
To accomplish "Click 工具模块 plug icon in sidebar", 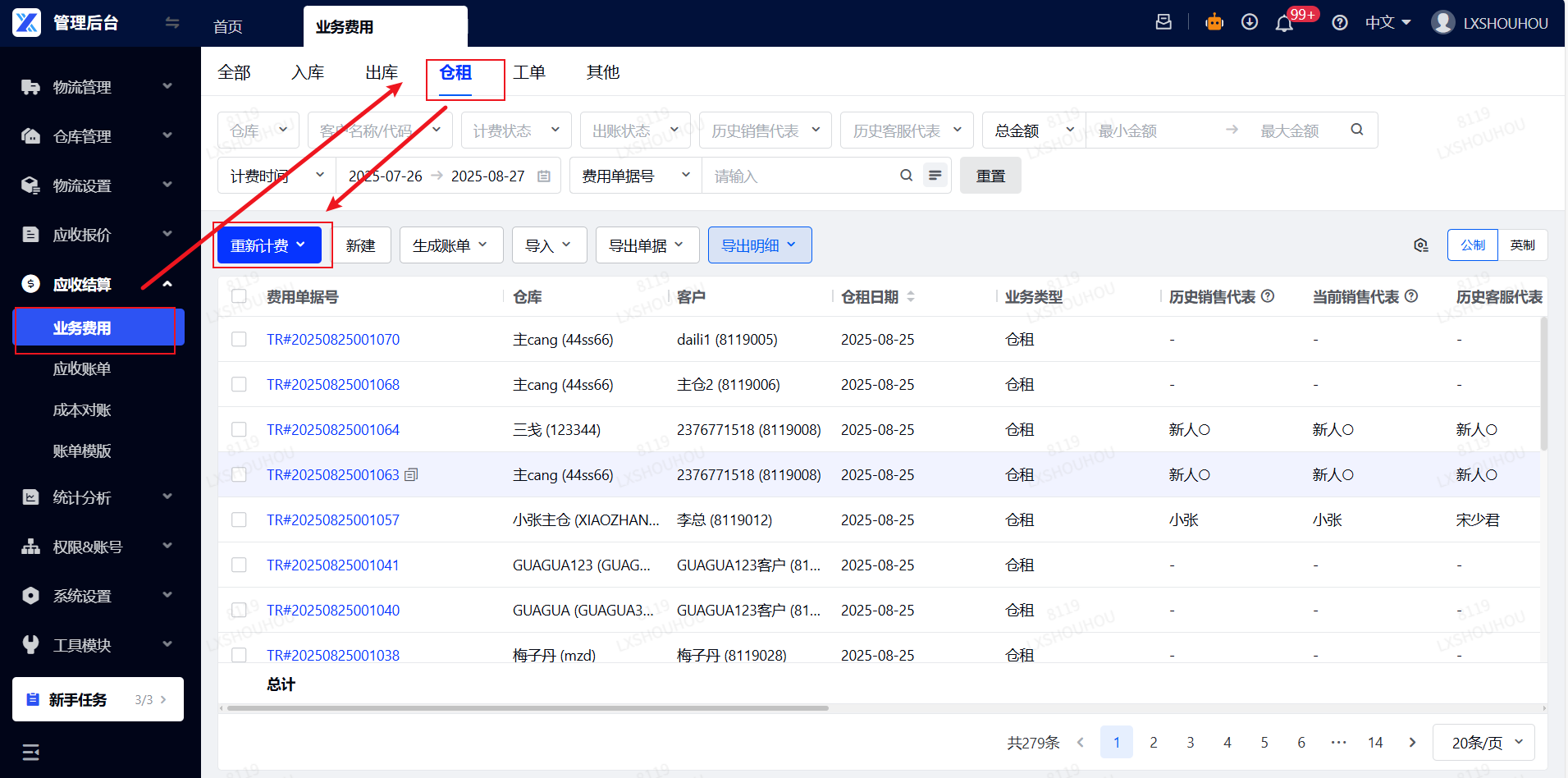I will tap(30, 645).
